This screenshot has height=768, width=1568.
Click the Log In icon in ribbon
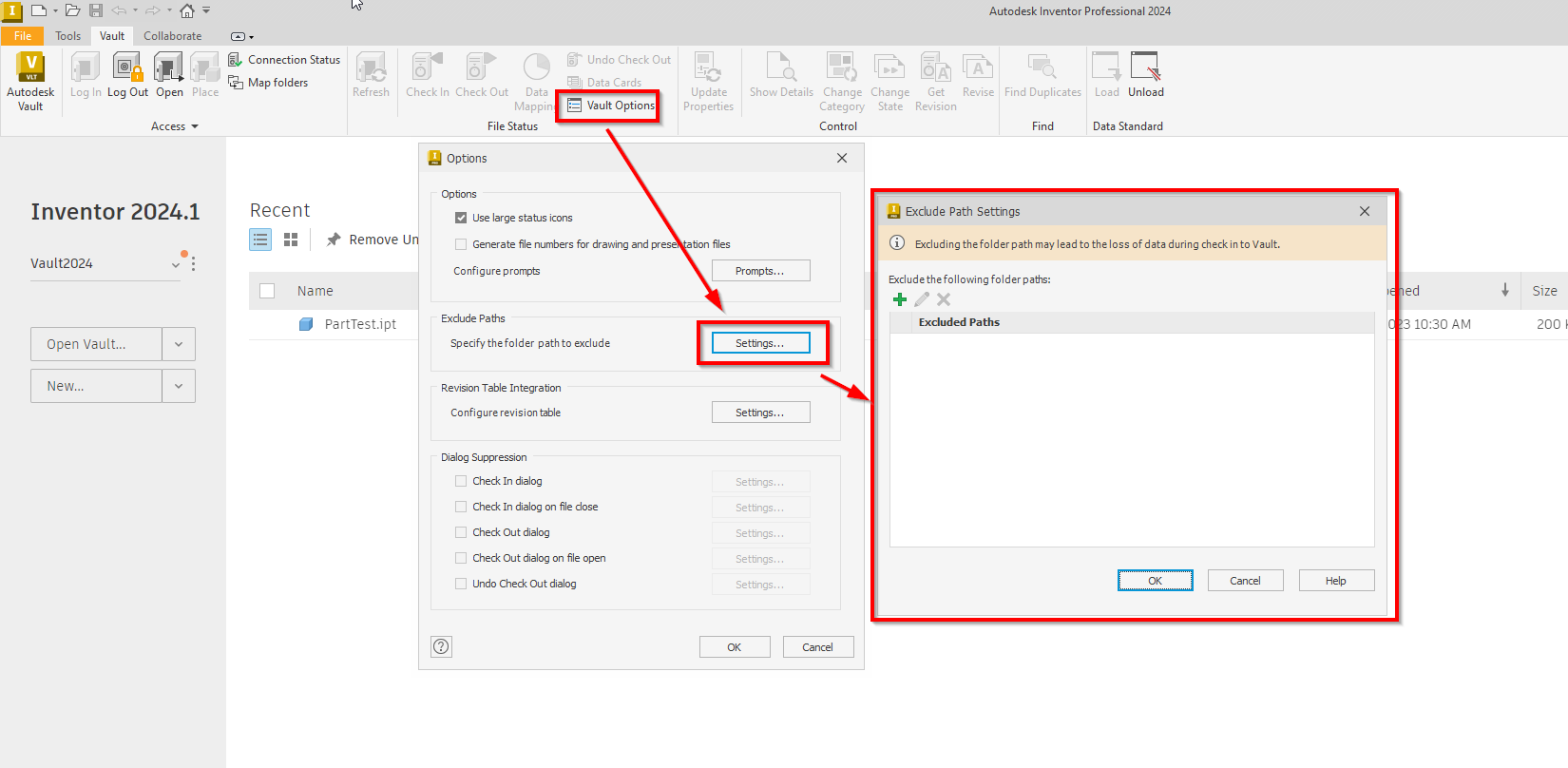[86, 76]
